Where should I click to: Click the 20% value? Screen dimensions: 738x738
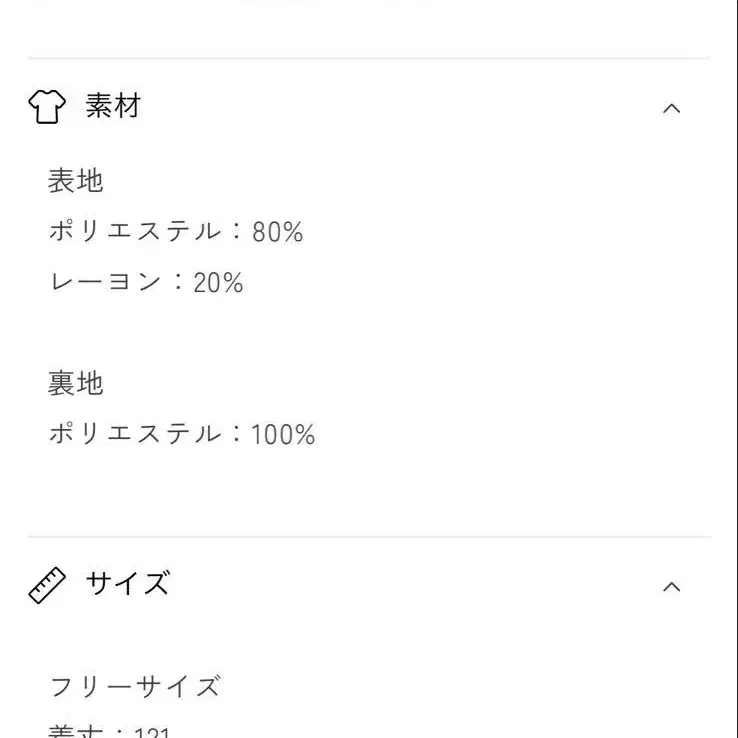click(x=219, y=283)
